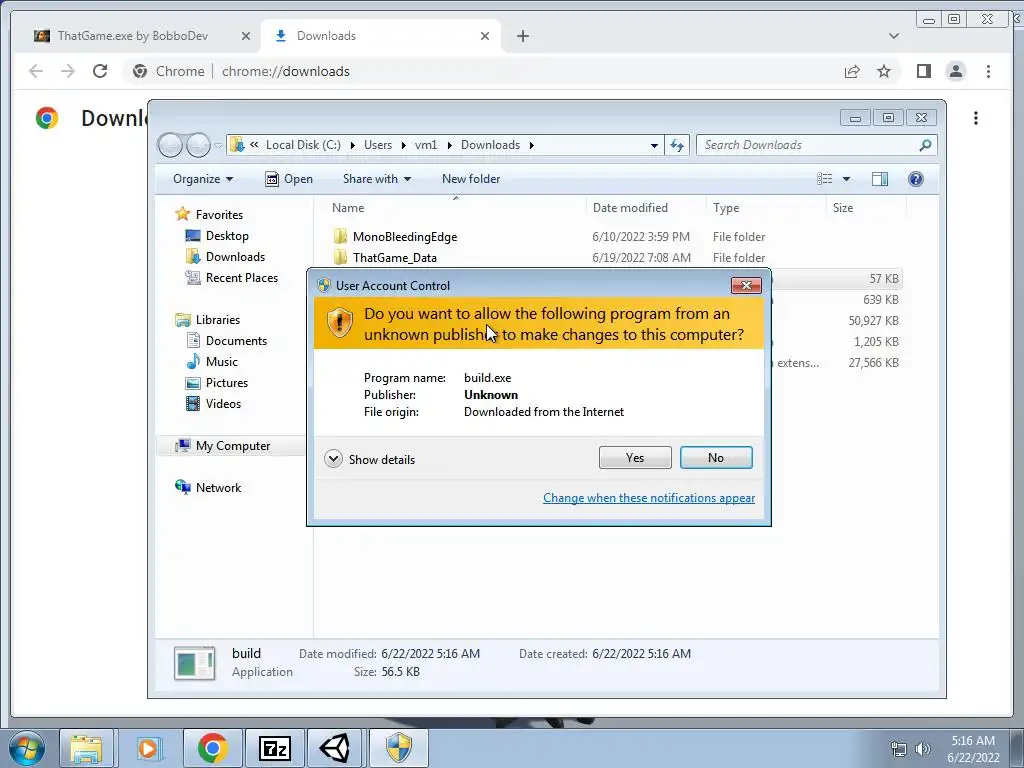Open Chrome profile avatar

[955, 71]
